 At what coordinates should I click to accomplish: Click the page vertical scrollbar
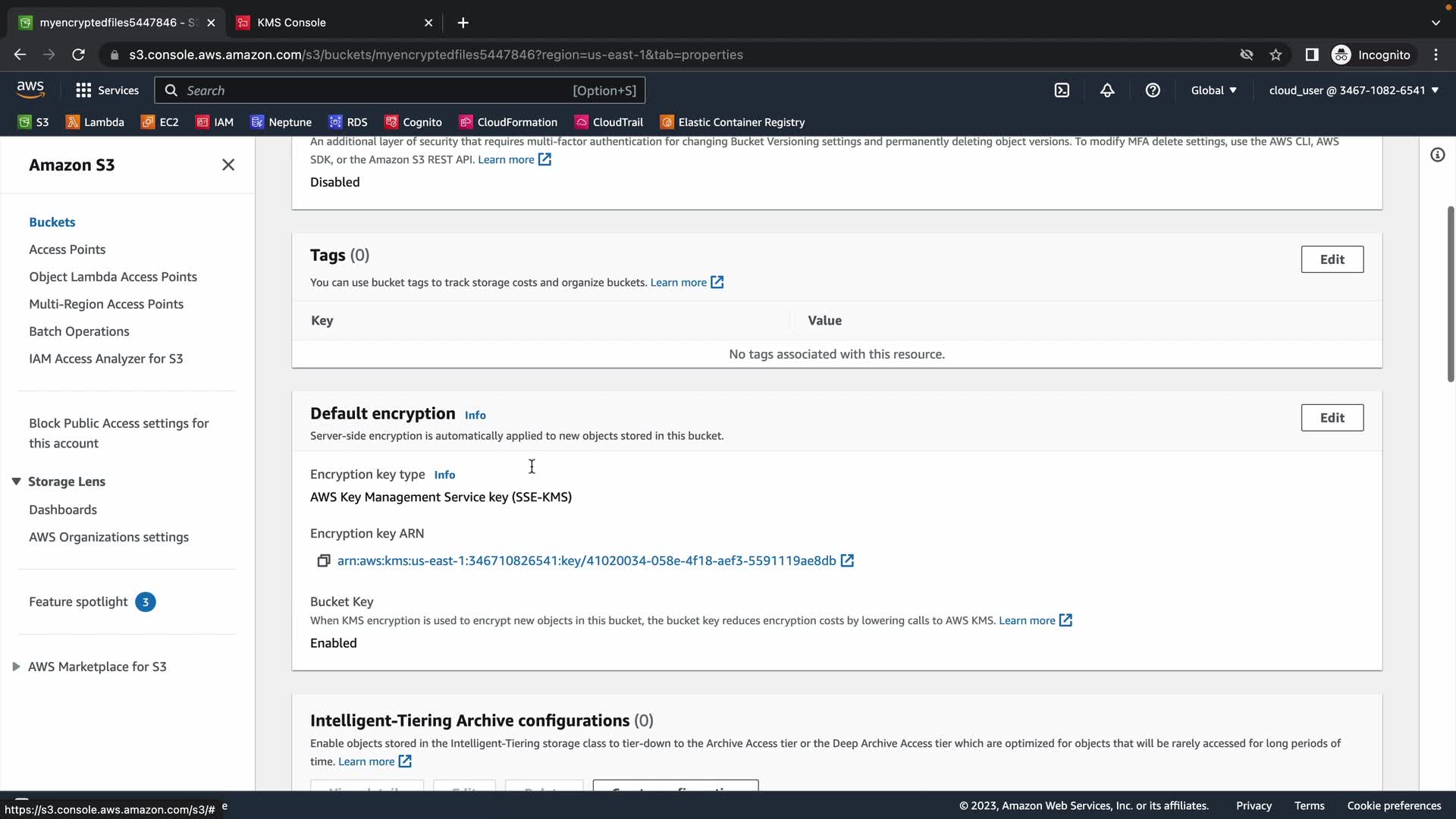tap(1450, 296)
